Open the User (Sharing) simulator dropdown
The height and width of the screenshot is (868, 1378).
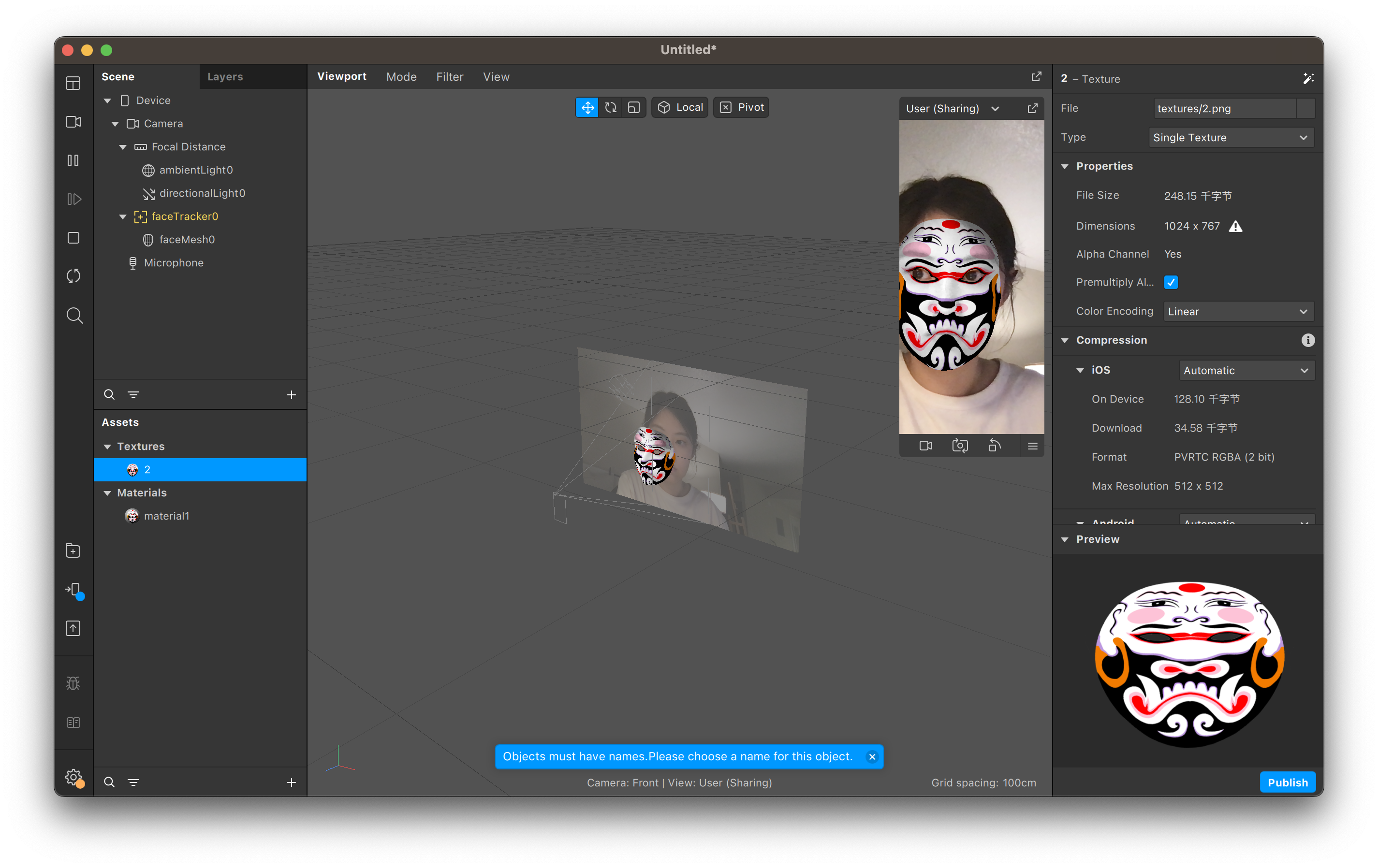tap(953, 109)
